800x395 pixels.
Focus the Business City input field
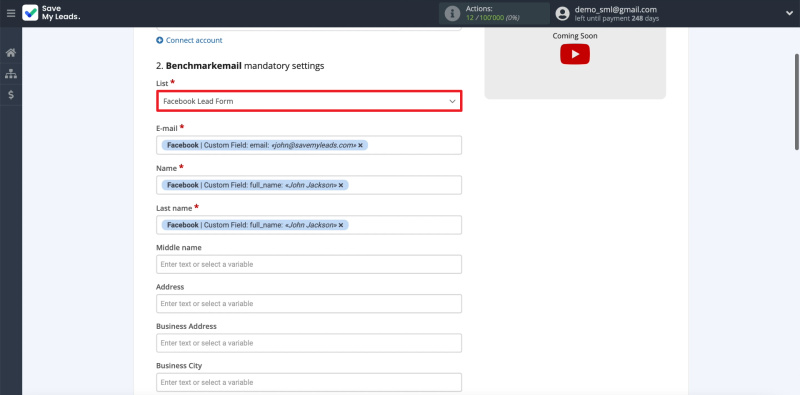(x=309, y=382)
